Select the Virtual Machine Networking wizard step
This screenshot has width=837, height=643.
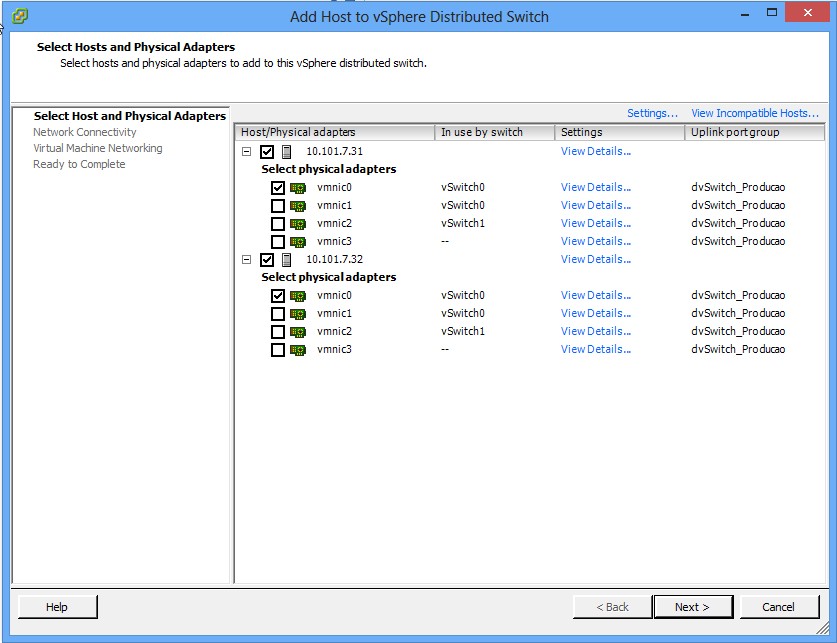(97, 148)
